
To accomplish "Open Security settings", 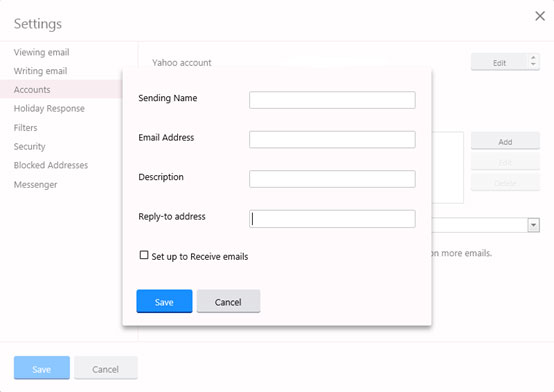I will pyautogui.click(x=30, y=146).
